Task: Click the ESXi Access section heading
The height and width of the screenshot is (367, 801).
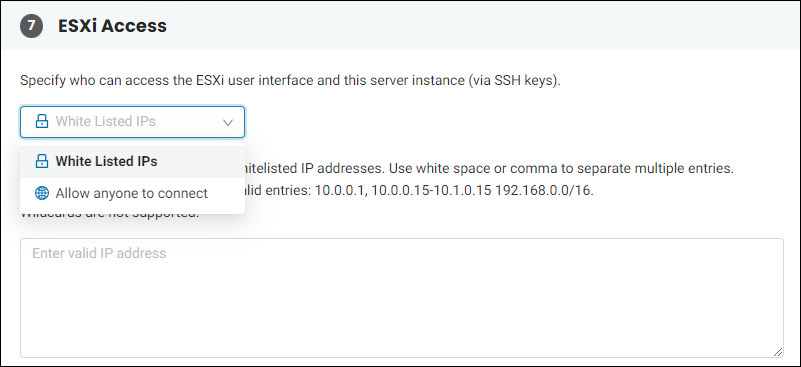Action: [x=112, y=26]
